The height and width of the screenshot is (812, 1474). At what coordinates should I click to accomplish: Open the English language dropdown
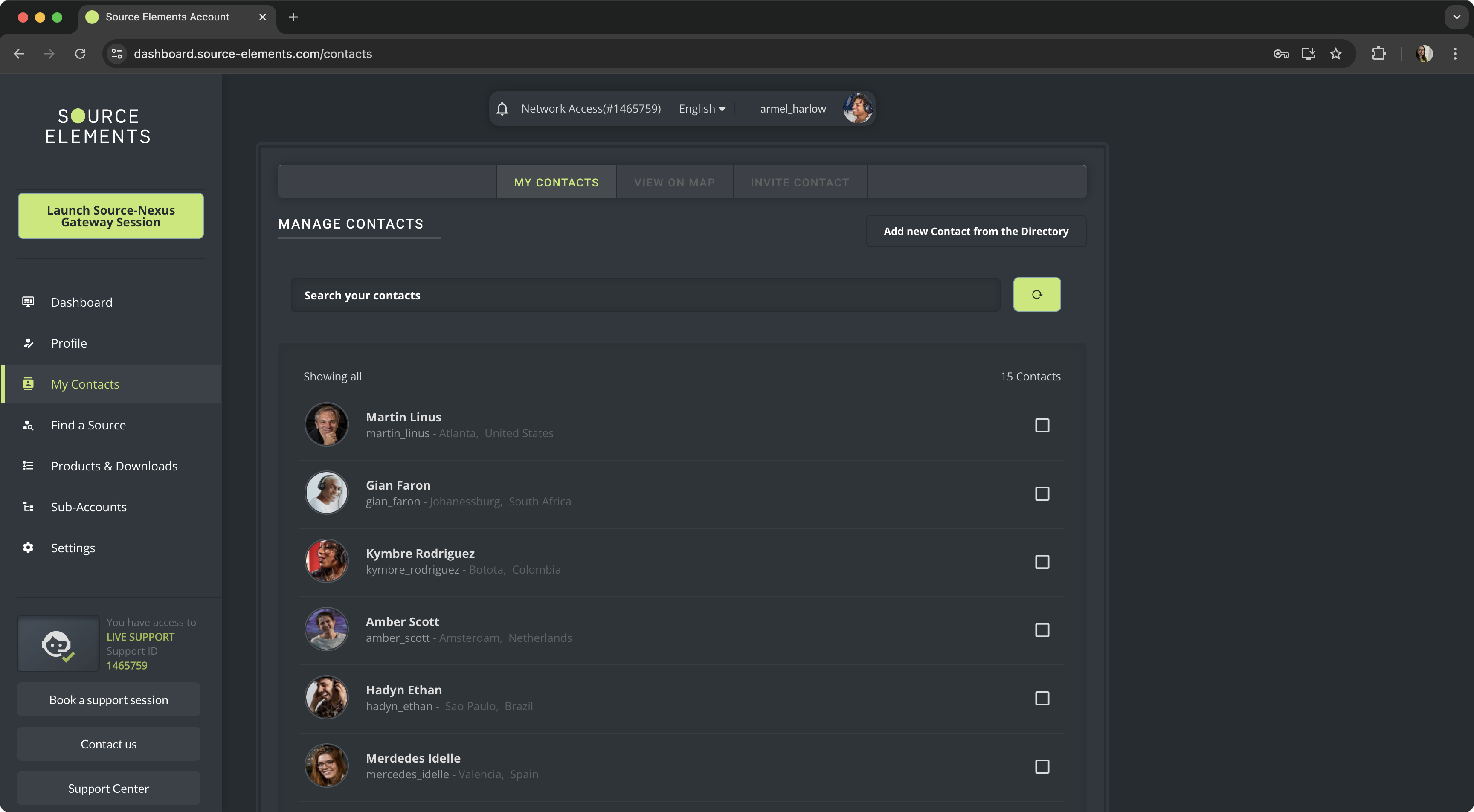(x=702, y=109)
